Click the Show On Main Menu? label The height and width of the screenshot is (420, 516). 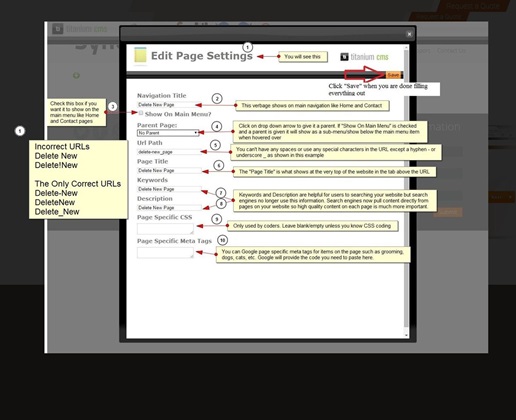pyautogui.click(x=178, y=114)
